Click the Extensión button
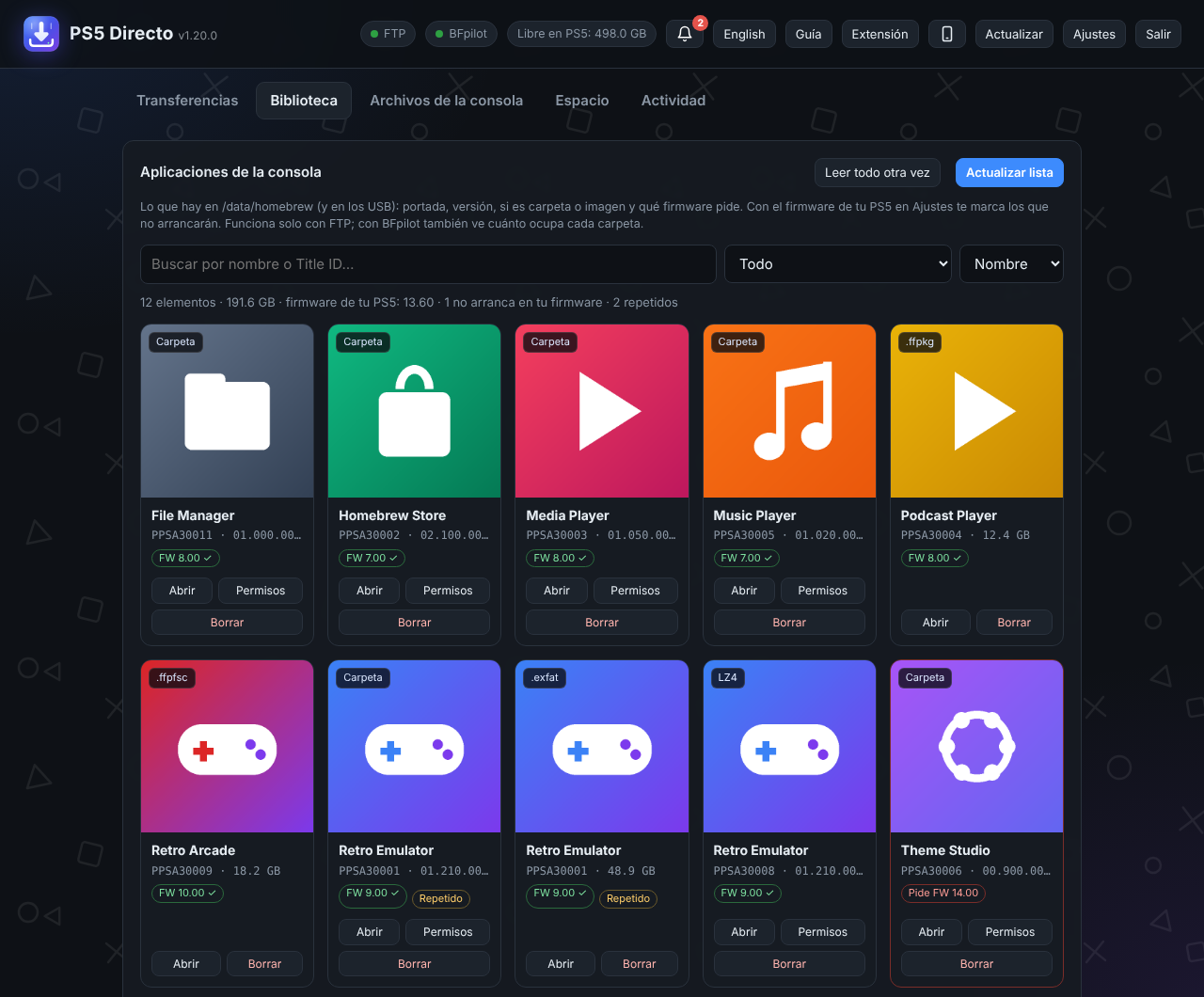This screenshot has height=997, width=1204. click(x=879, y=34)
